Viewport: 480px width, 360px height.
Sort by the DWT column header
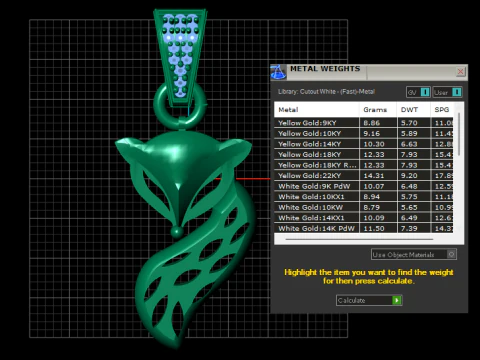[x=414, y=110]
